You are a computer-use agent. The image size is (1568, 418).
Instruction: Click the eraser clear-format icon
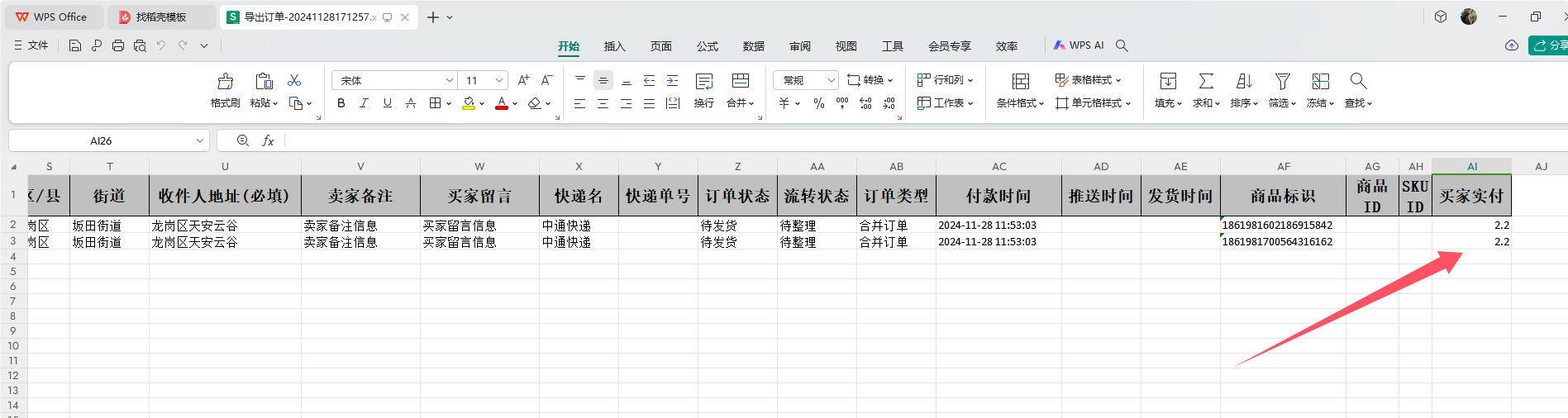pos(535,103)
